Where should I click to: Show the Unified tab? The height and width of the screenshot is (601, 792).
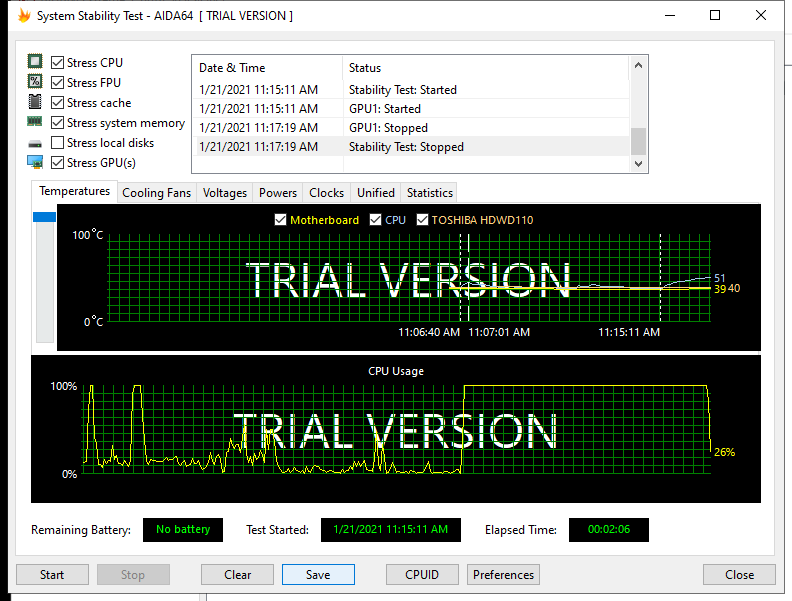point(376,193)
